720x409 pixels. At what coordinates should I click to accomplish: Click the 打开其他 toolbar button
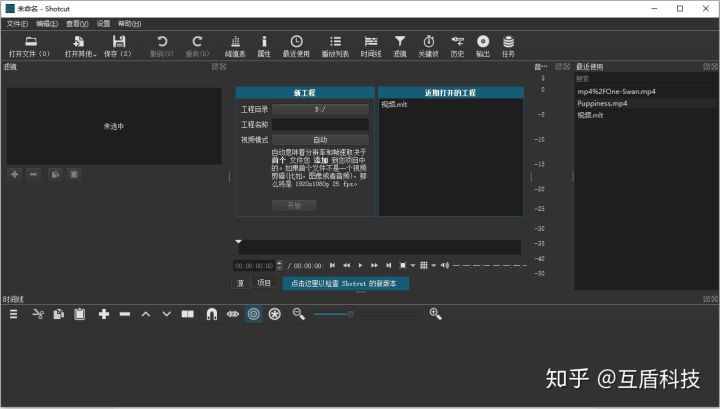[x=80, y=46]
